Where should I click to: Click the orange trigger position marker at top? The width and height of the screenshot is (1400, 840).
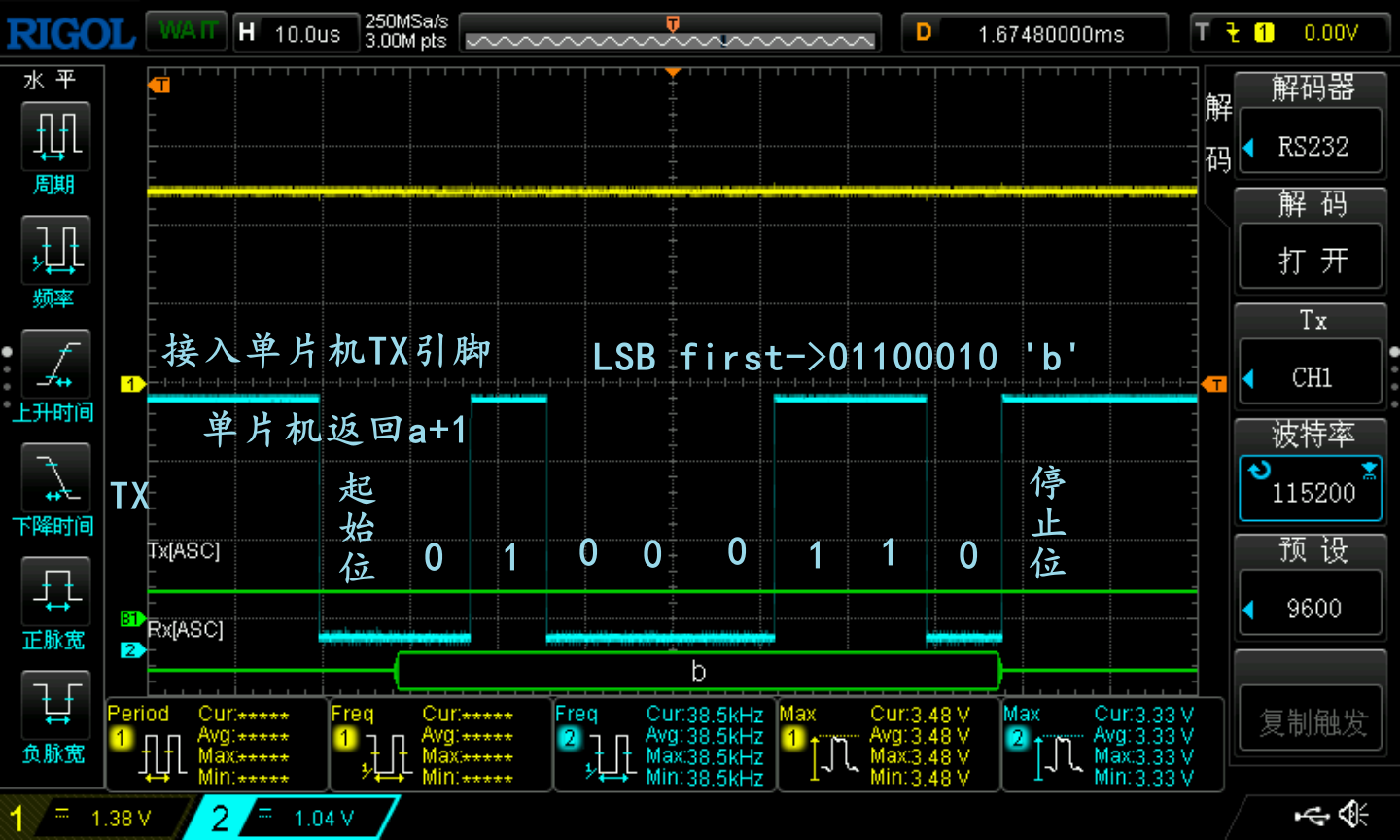tap(672, 24)
